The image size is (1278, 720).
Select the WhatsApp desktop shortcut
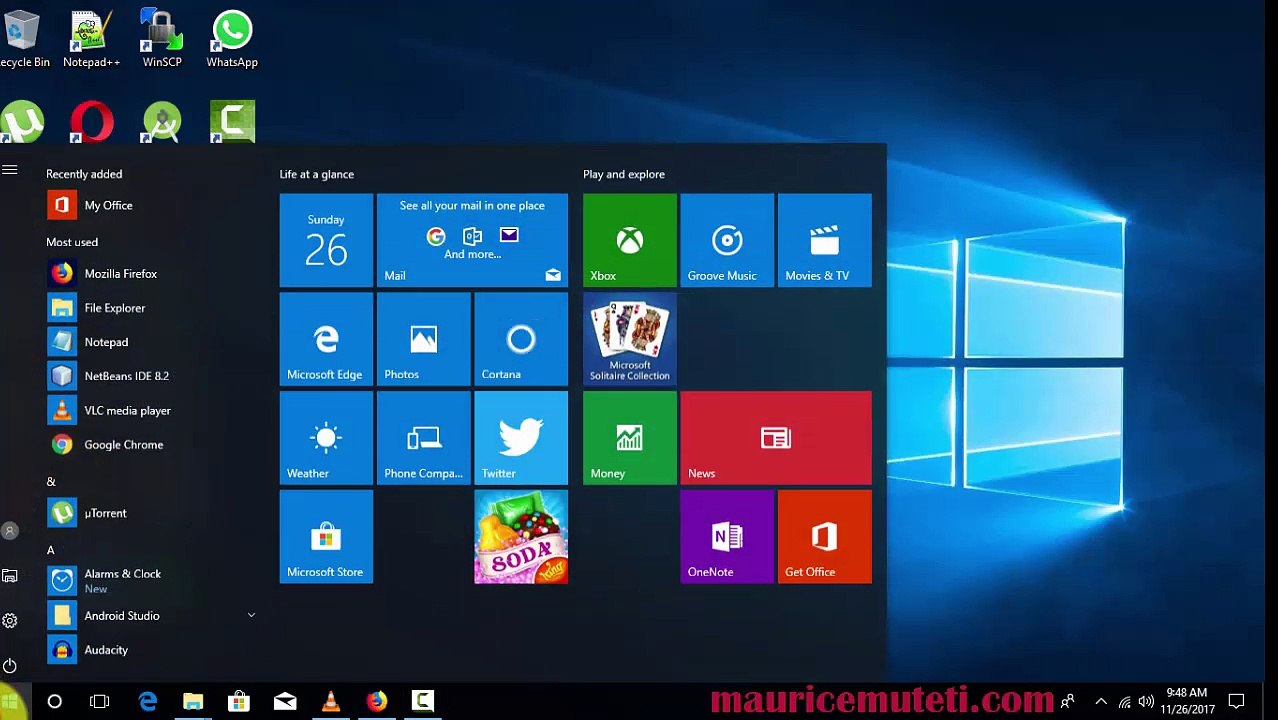point(232,40)
